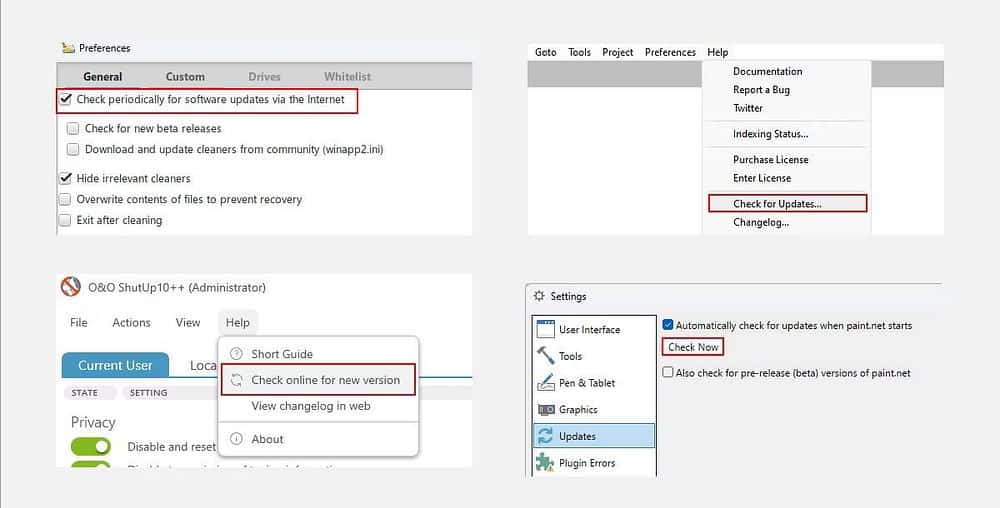Screen dimensions: 1000x508
Task: Open the Actions menu
Action: (131, 323)
